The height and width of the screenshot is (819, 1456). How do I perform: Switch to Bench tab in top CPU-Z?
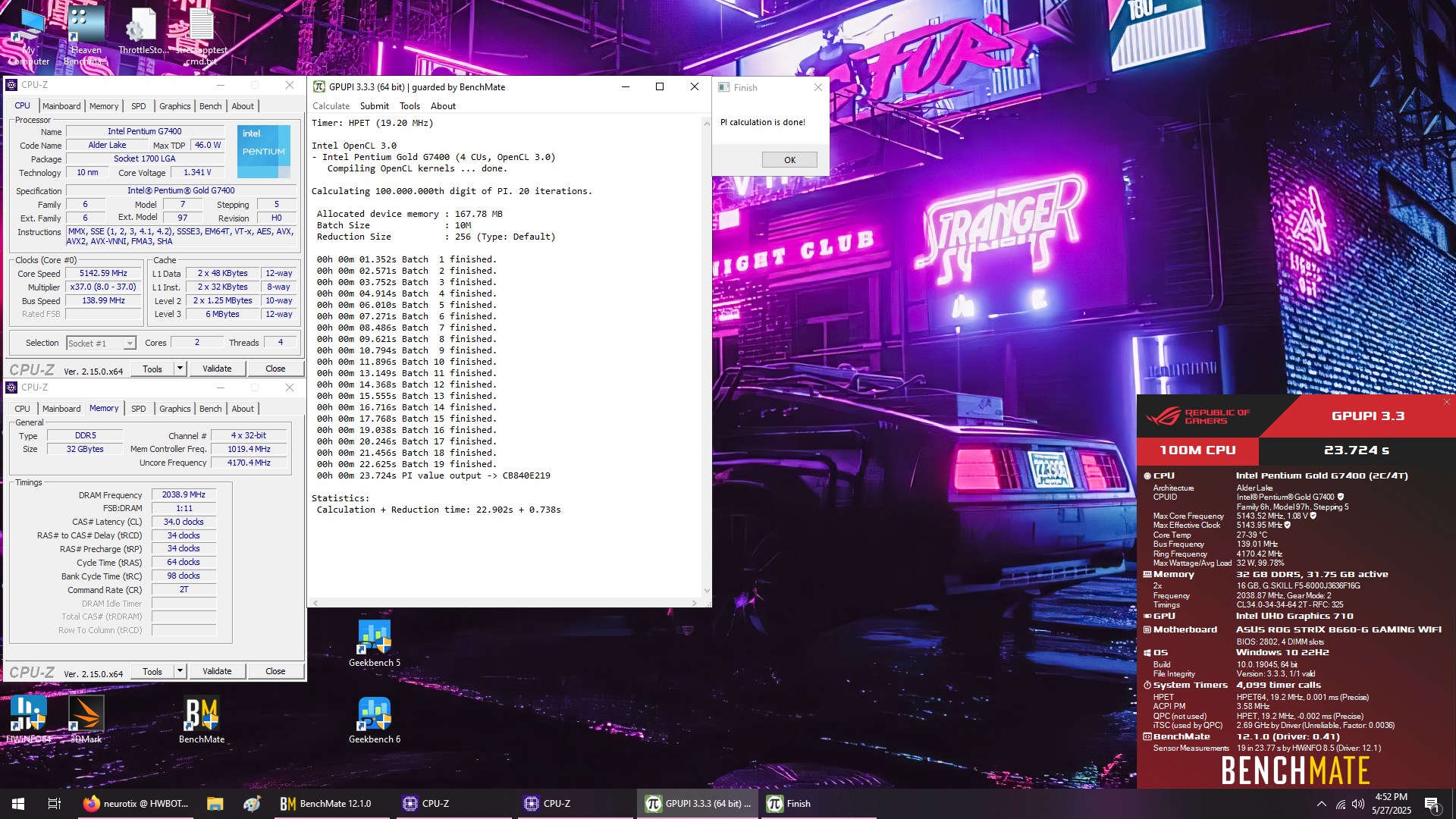(211, 106)
